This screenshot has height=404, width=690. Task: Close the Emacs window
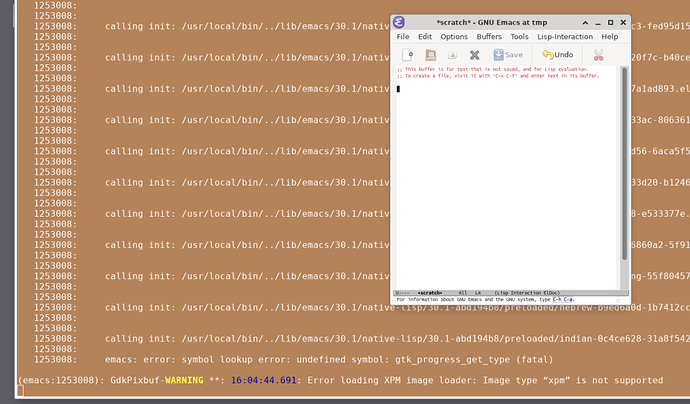tap(623, 22)
